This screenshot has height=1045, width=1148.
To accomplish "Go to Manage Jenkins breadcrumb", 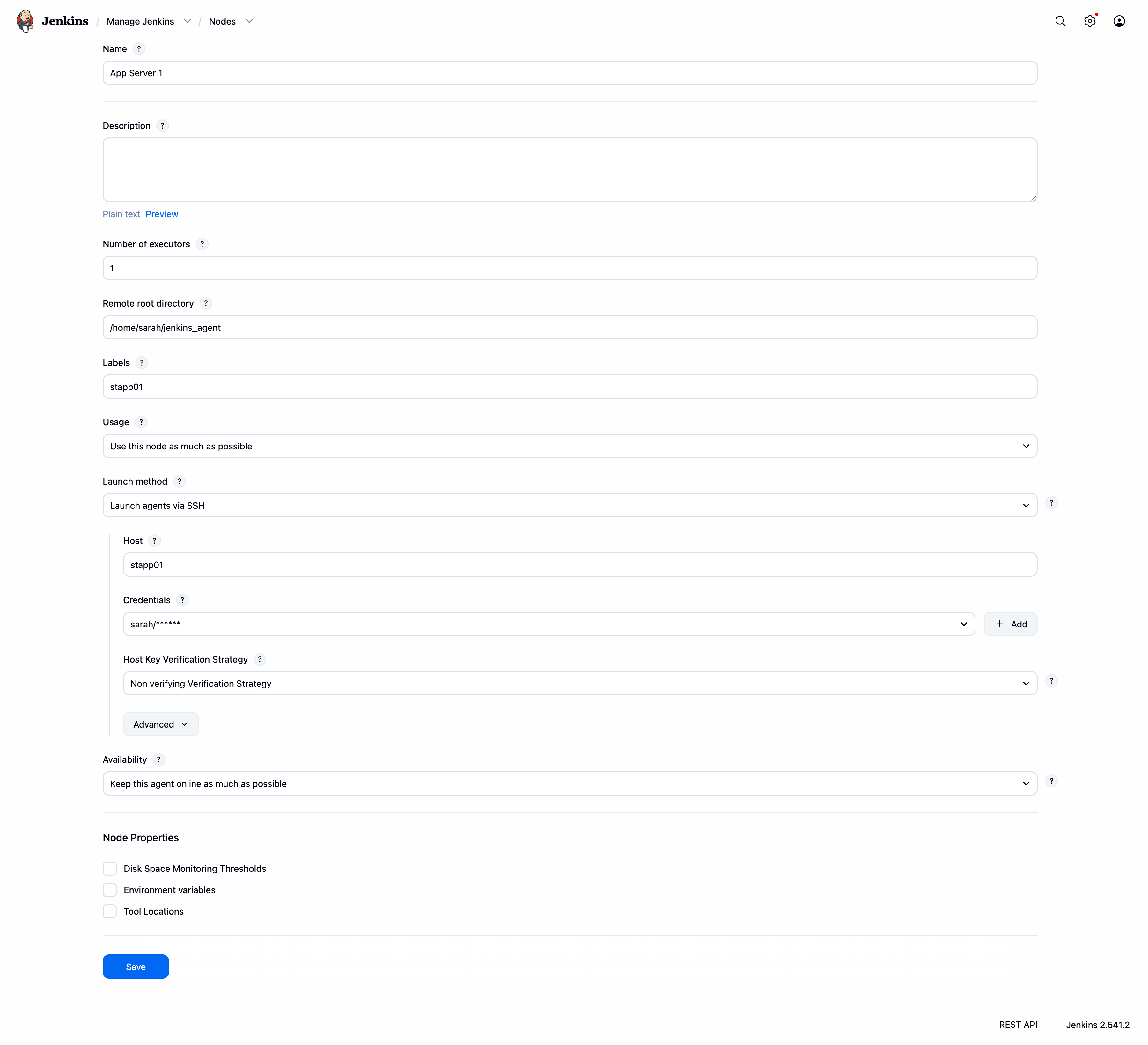I will pos(140,22).
